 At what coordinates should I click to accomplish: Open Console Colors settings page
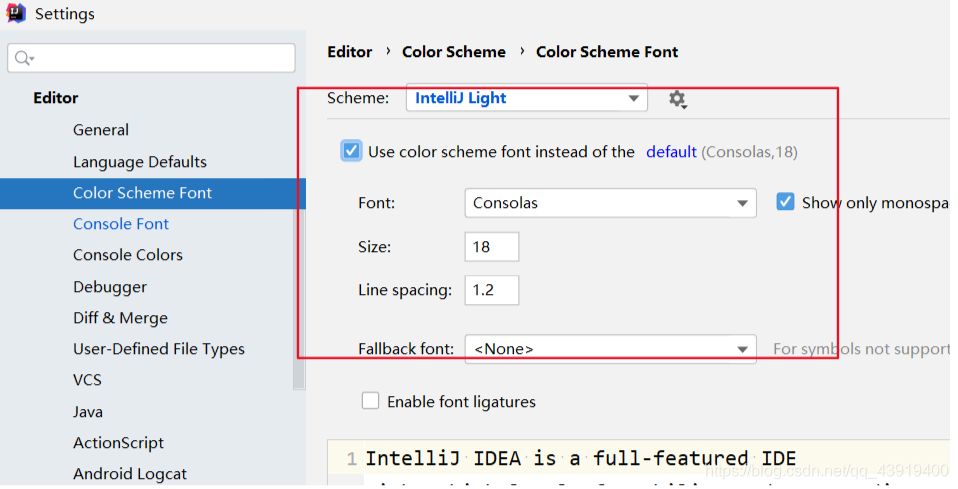tap(128, 255)
